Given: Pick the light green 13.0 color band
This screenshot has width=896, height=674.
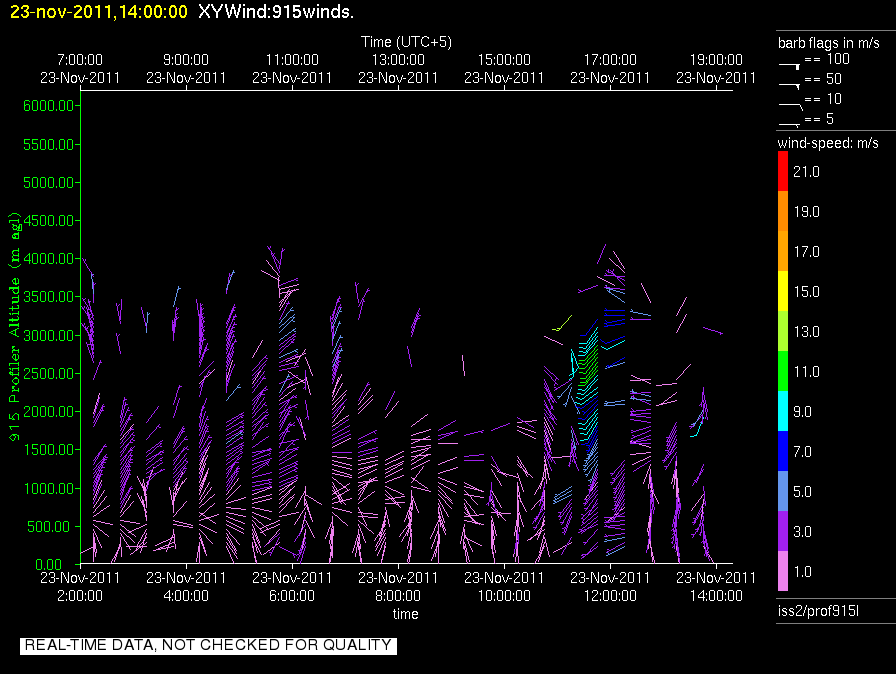Looking at the screenshot, I should tap(783, 331).
